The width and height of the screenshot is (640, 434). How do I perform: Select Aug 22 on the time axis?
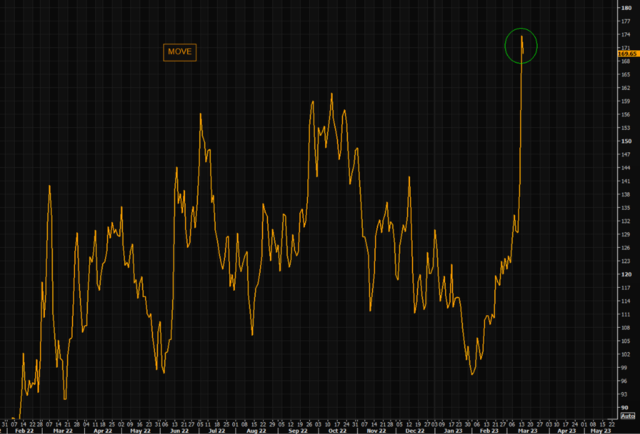tap(256, 429)
